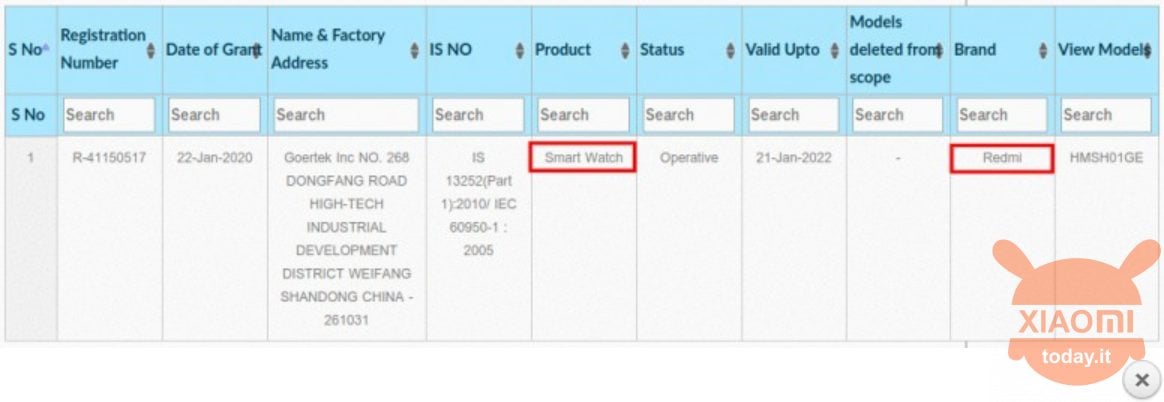Sort table by Product column
This screenshot has height=402, width=1164.
[626, 50]
